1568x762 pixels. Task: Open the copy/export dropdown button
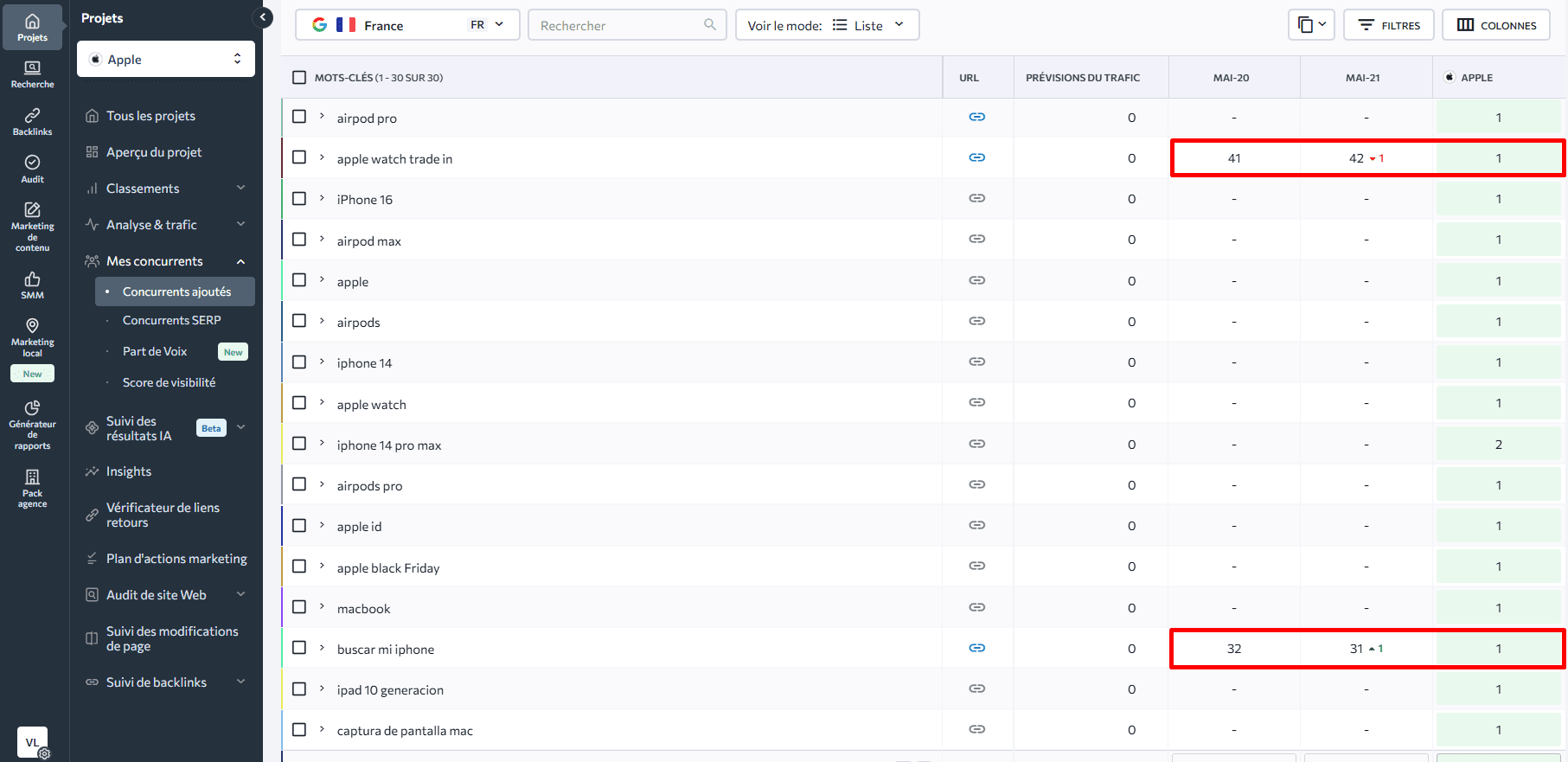click(1311, 25)
